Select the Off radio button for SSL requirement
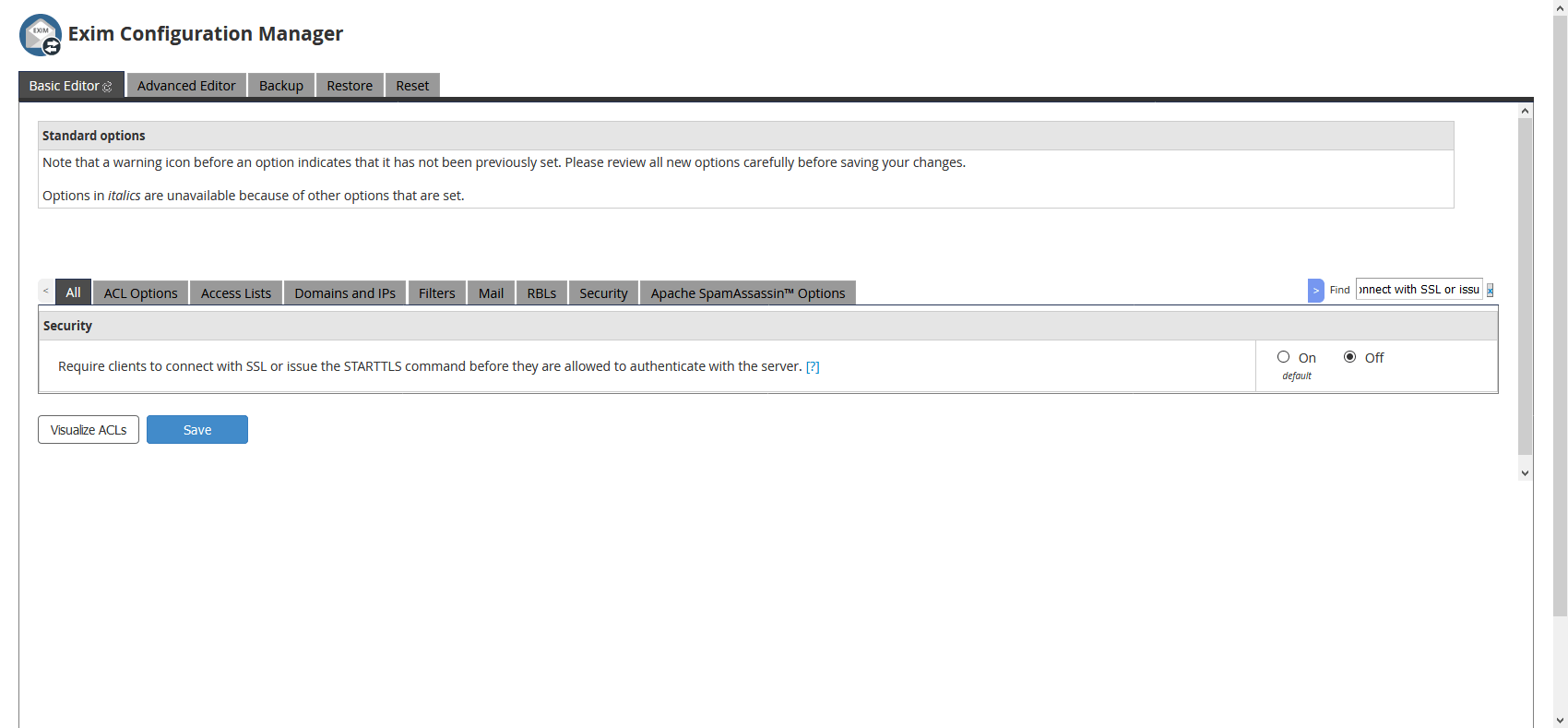This screenshot has width=1568, height=728. (1349, 357)
